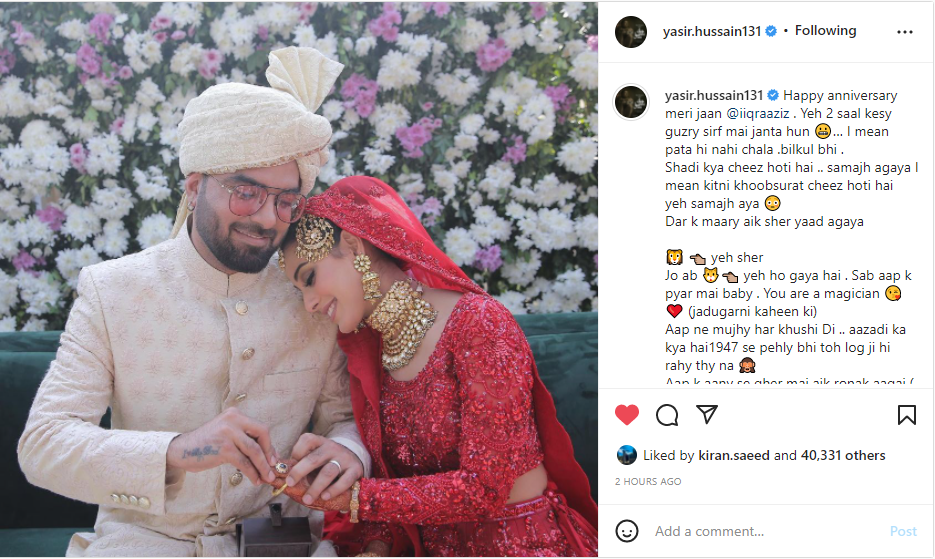Toggle the Following button
935x559 pixels.
point(825,30)
